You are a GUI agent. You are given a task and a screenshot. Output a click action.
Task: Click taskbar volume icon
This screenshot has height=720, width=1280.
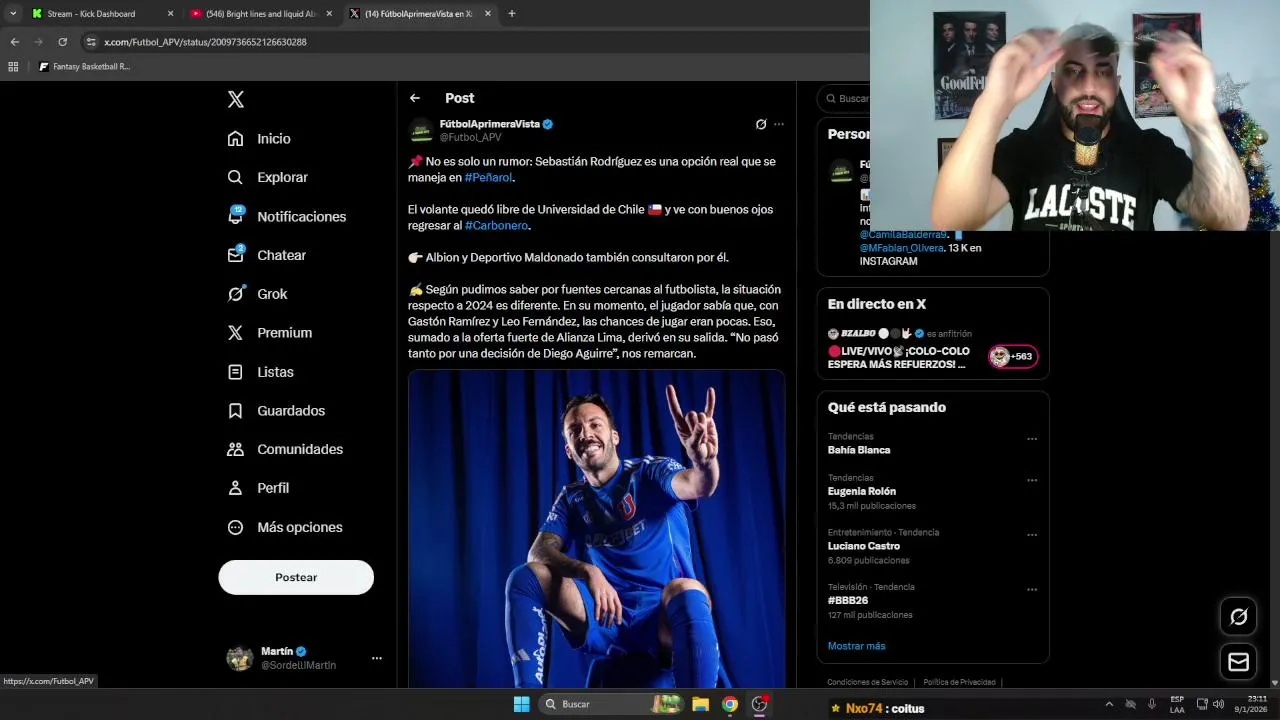click(1218, 704)
